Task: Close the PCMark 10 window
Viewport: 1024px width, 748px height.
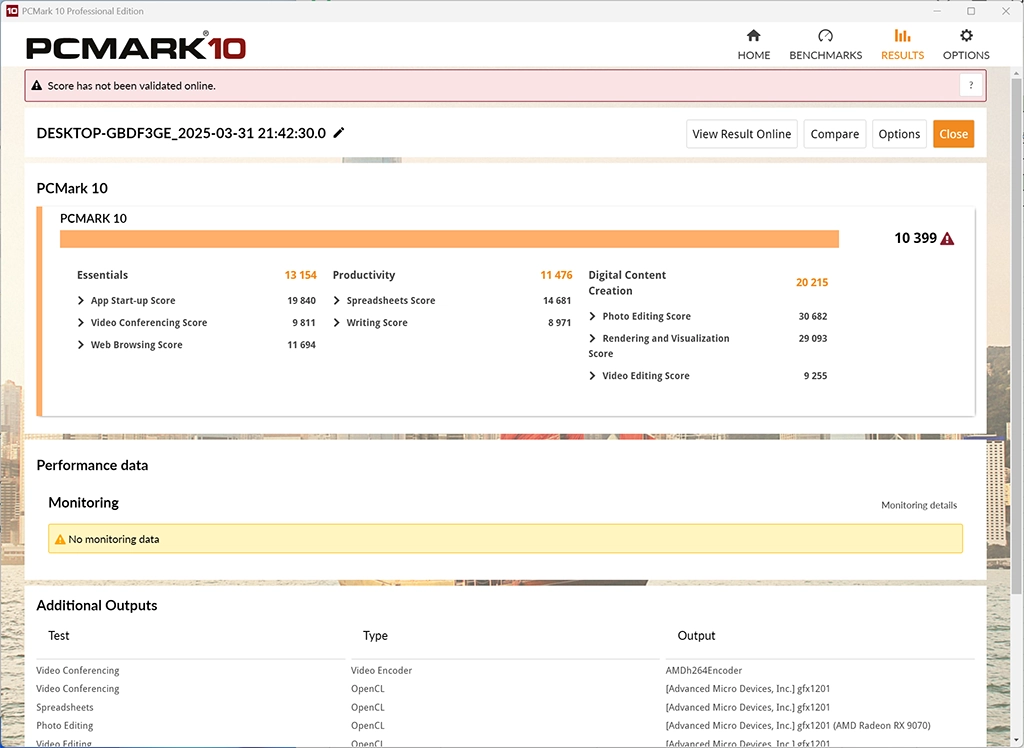Action: click(1006, 11)
